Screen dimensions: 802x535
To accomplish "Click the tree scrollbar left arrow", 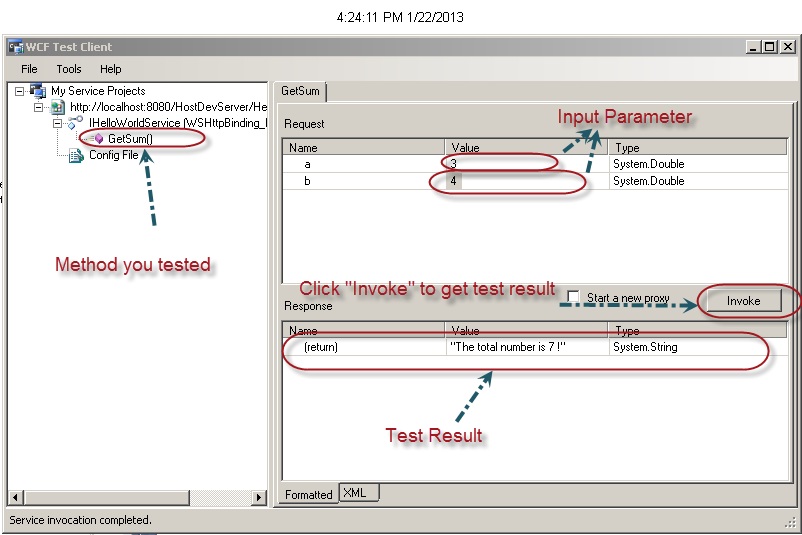I will pyautogui.click(x=15, y=497).
